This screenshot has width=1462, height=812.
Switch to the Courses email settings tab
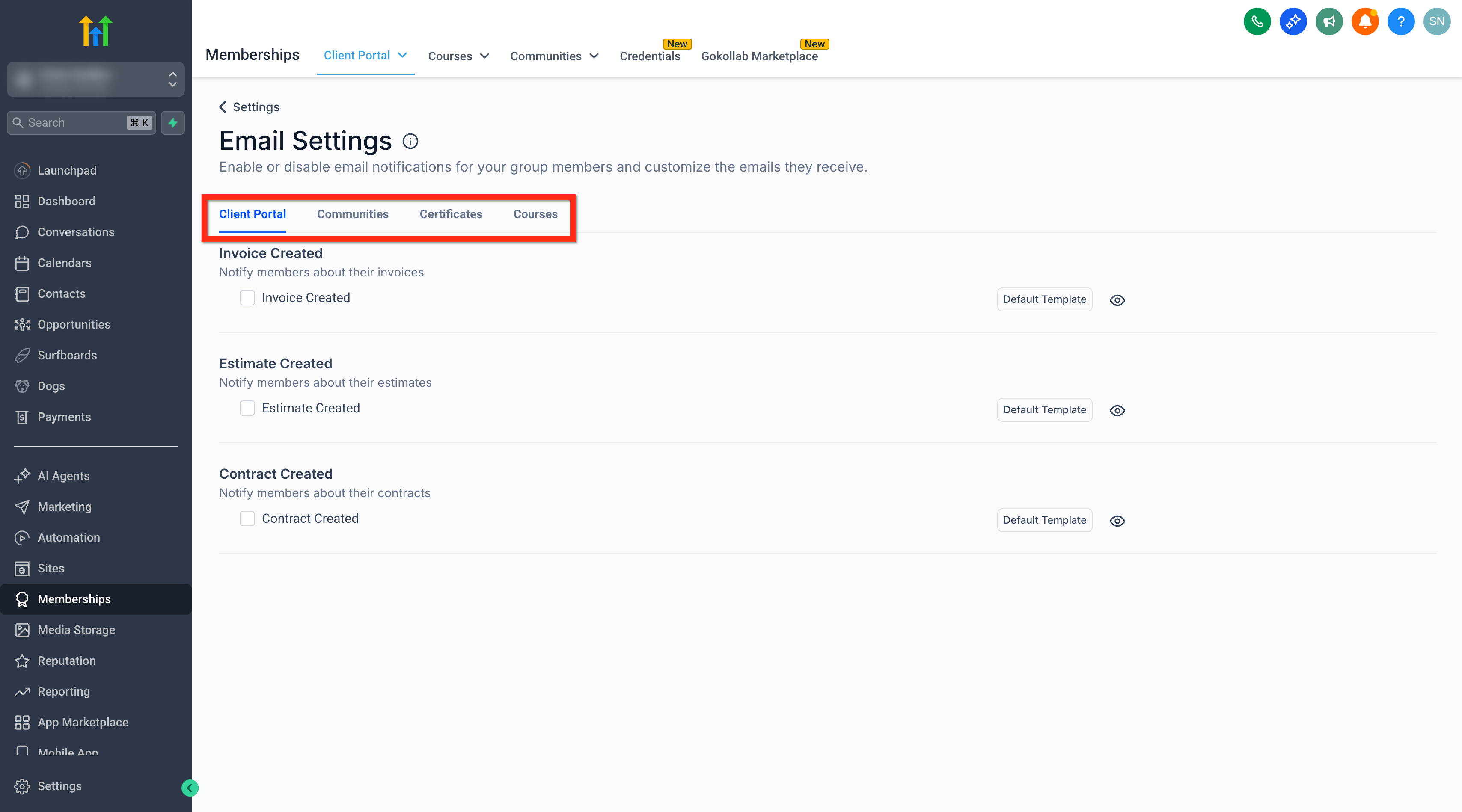[535, 214]
